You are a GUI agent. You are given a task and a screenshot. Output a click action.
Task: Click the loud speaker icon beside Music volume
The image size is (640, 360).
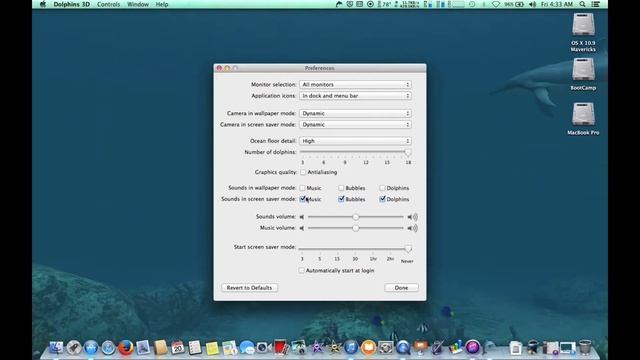(412, 228)
